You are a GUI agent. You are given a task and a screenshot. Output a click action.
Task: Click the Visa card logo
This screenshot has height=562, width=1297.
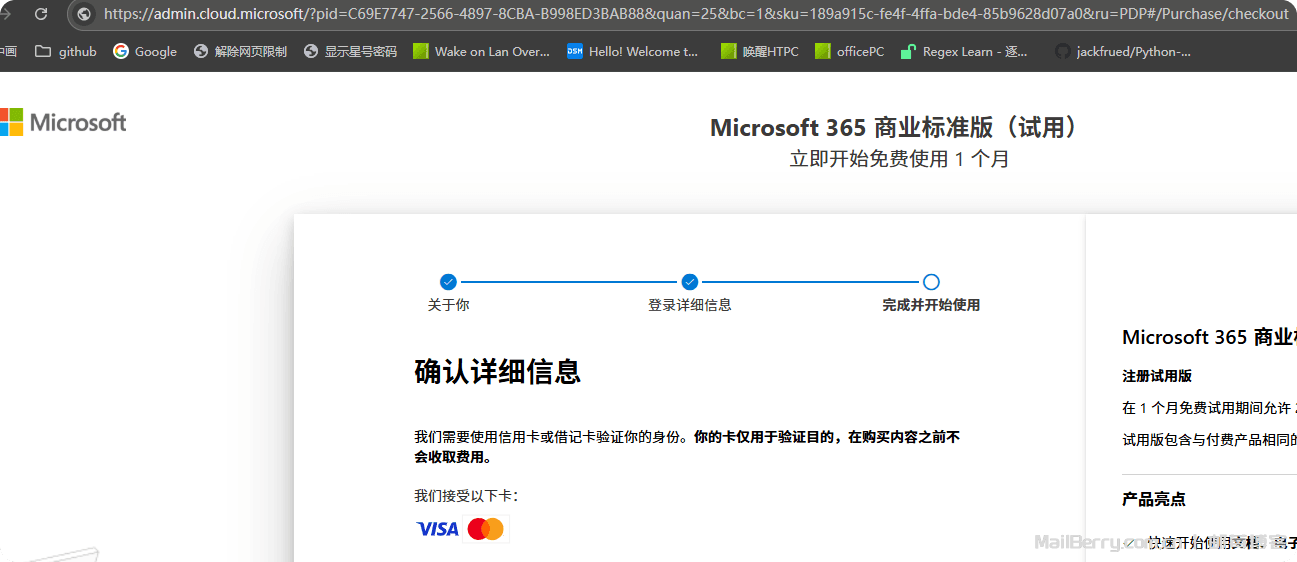pos(437,529)
